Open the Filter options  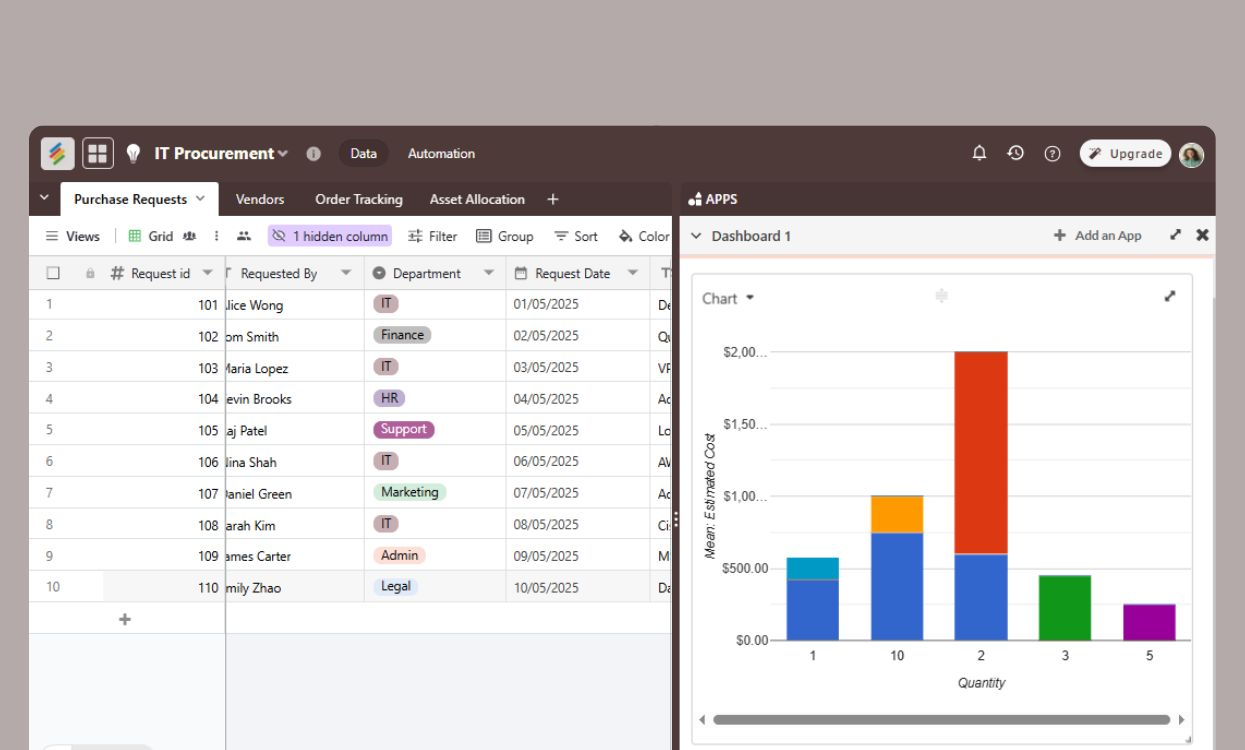click(x=432, y=236)
